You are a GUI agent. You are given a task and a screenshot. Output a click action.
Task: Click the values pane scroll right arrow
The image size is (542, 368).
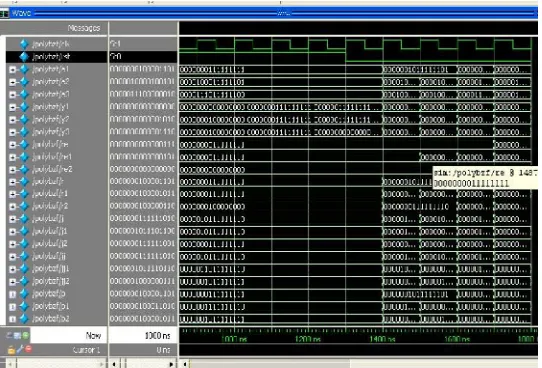click(x=171, y=364)
